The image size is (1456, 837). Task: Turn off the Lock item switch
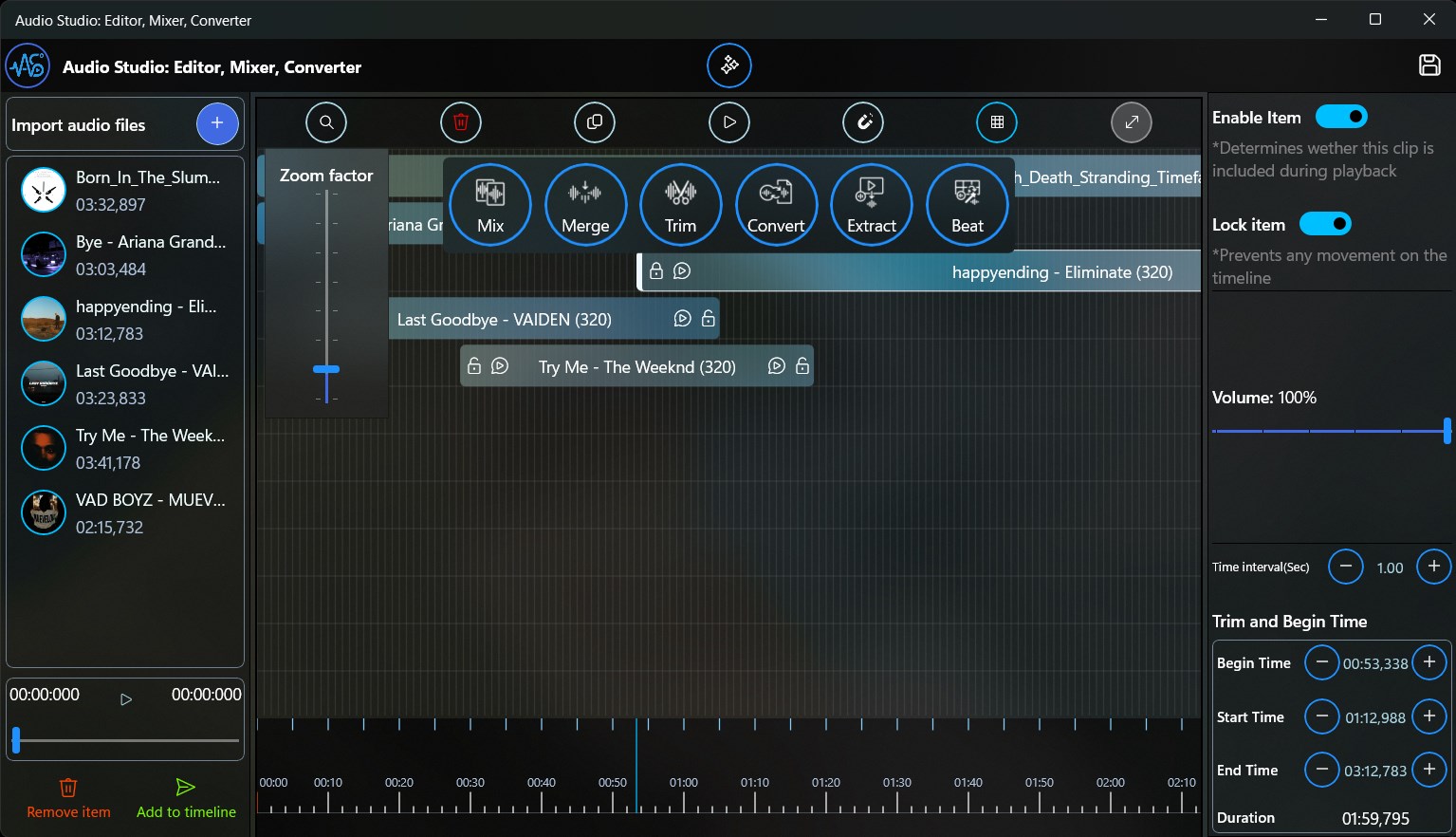[1325, 223]
